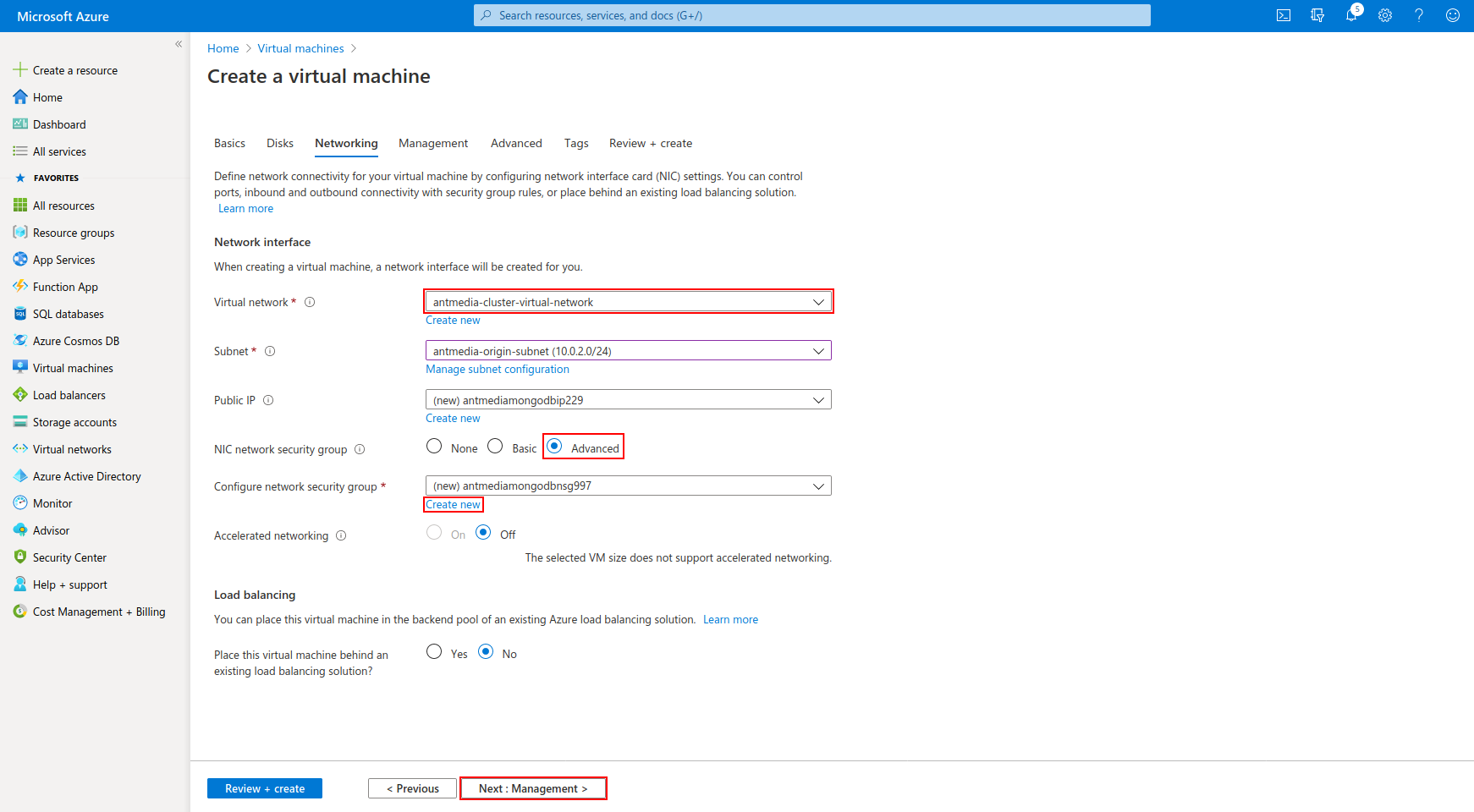The width and height of the screenshot is (1474, 812).
Task: Show Accelerated networking info icon
Action: pos(341,535)
